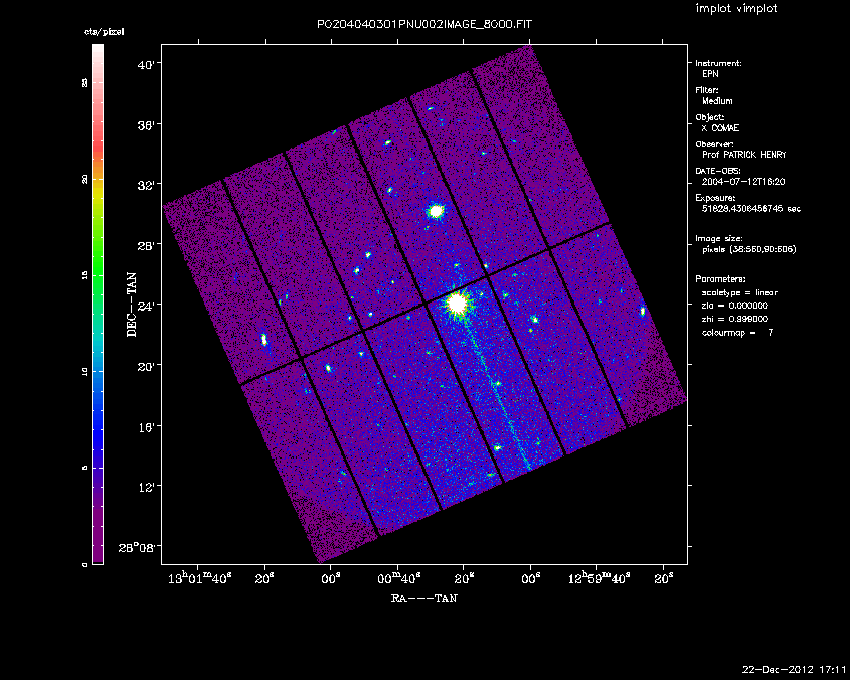Click the second bright source above center

(x=436, y=211)
